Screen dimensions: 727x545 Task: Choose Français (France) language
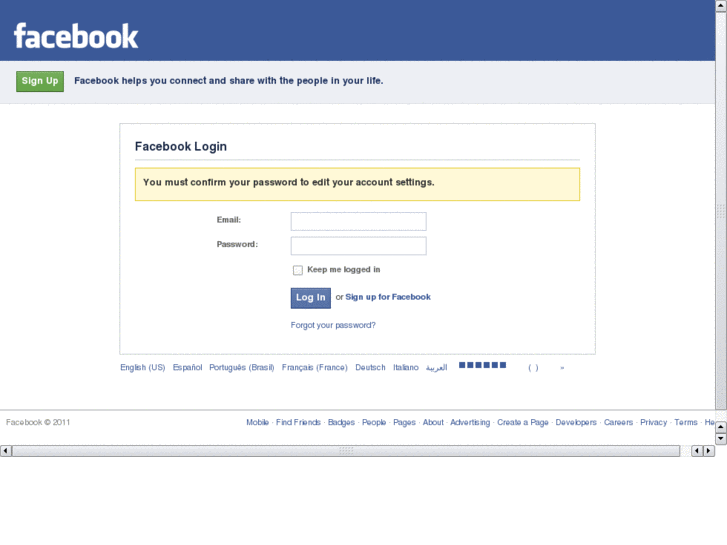314,367
